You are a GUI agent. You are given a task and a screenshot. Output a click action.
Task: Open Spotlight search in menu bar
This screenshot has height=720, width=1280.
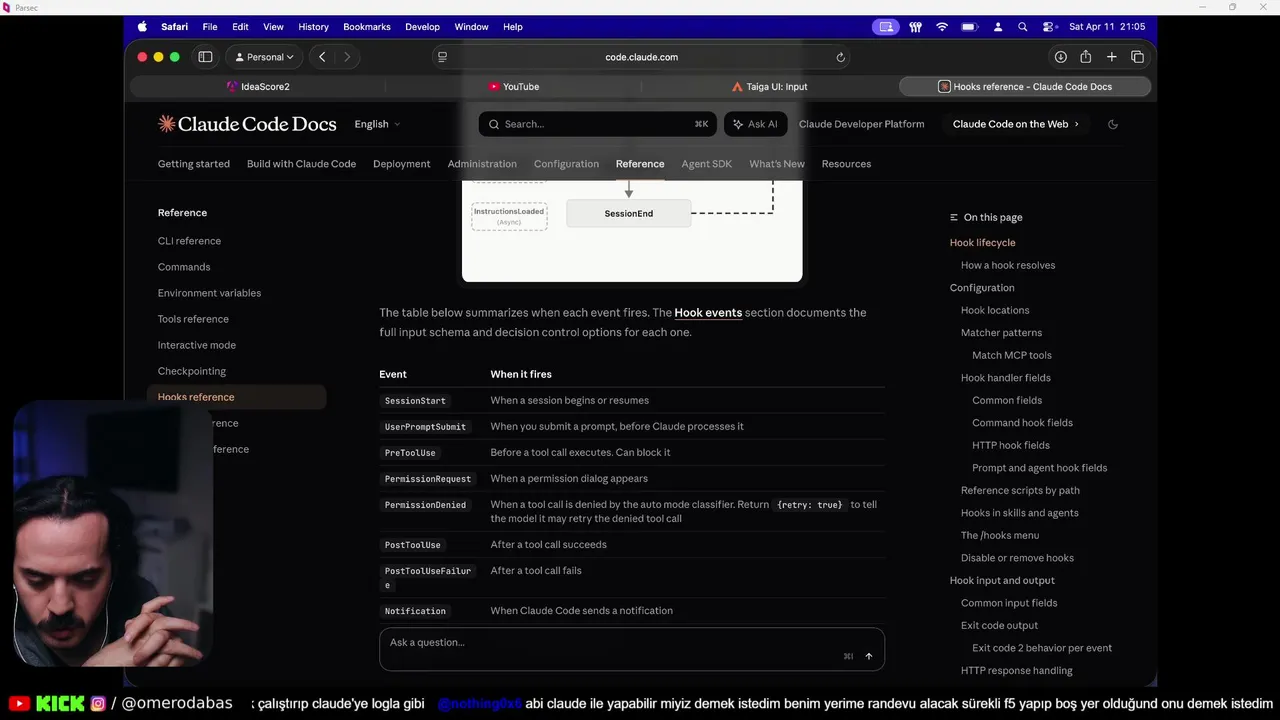(1022, 27)
